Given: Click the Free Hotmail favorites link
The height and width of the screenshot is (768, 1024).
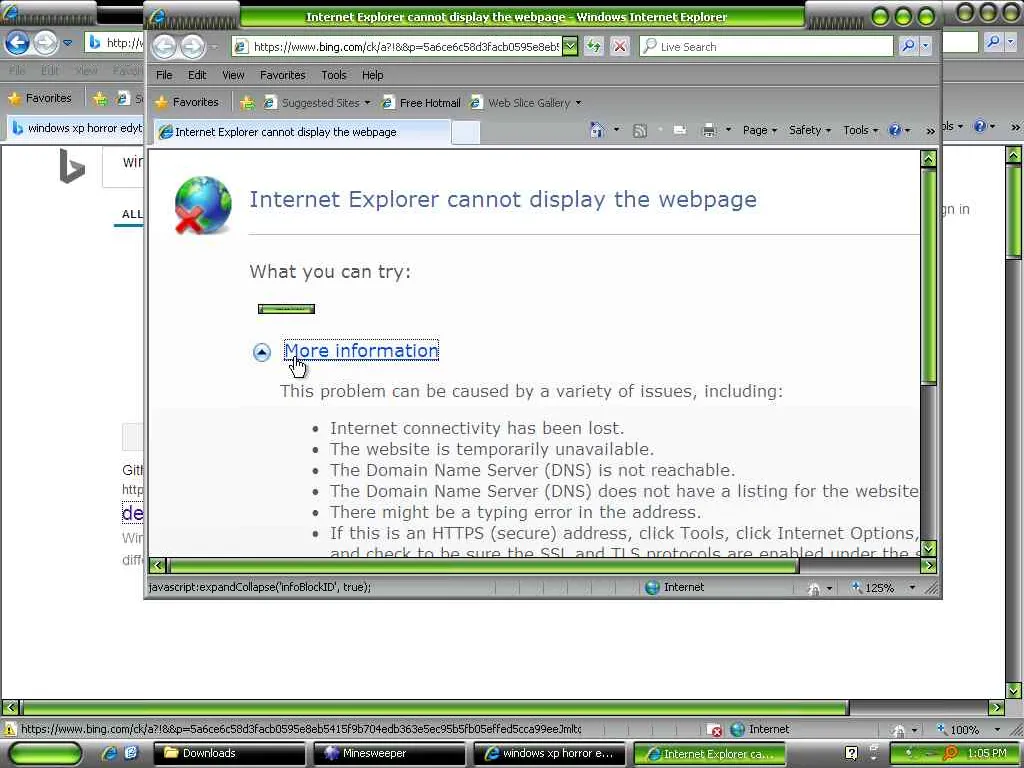Looking at the screenshot, I should coord(421,103).
